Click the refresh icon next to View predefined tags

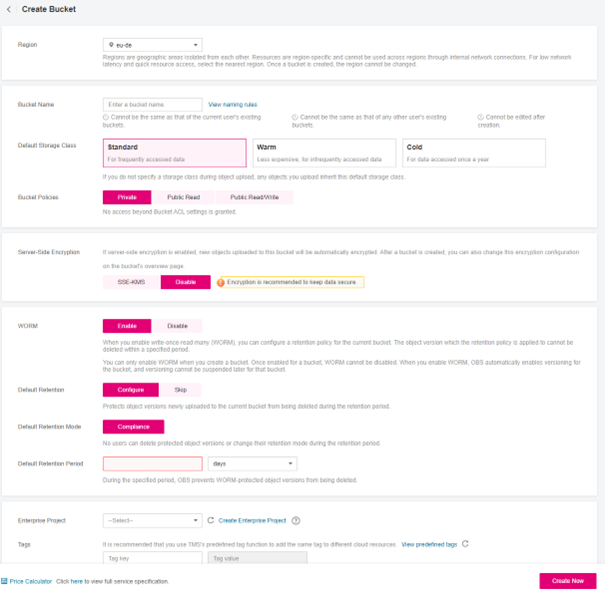point(466,544)
